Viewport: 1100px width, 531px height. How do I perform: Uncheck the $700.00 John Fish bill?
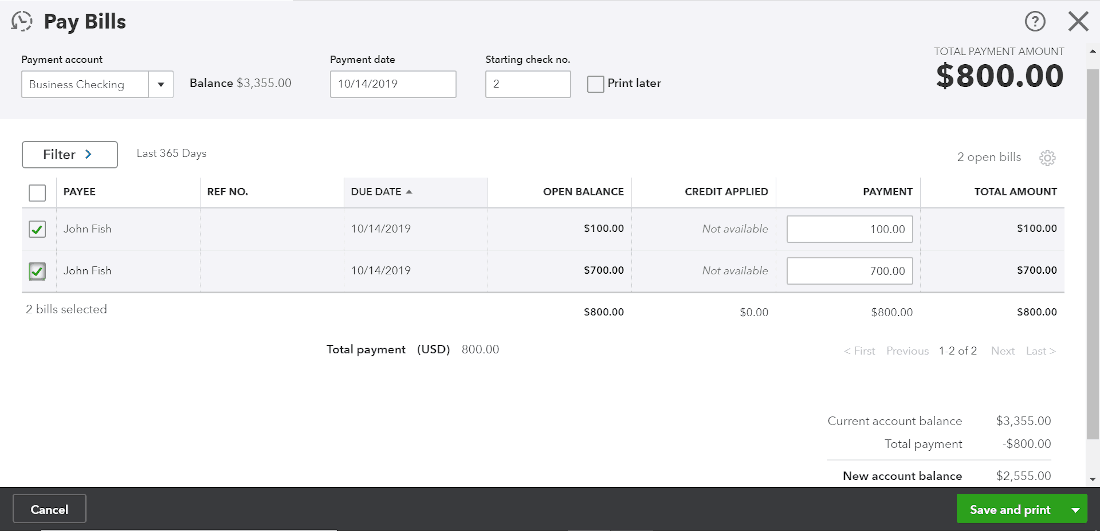[x=37, y=271]
